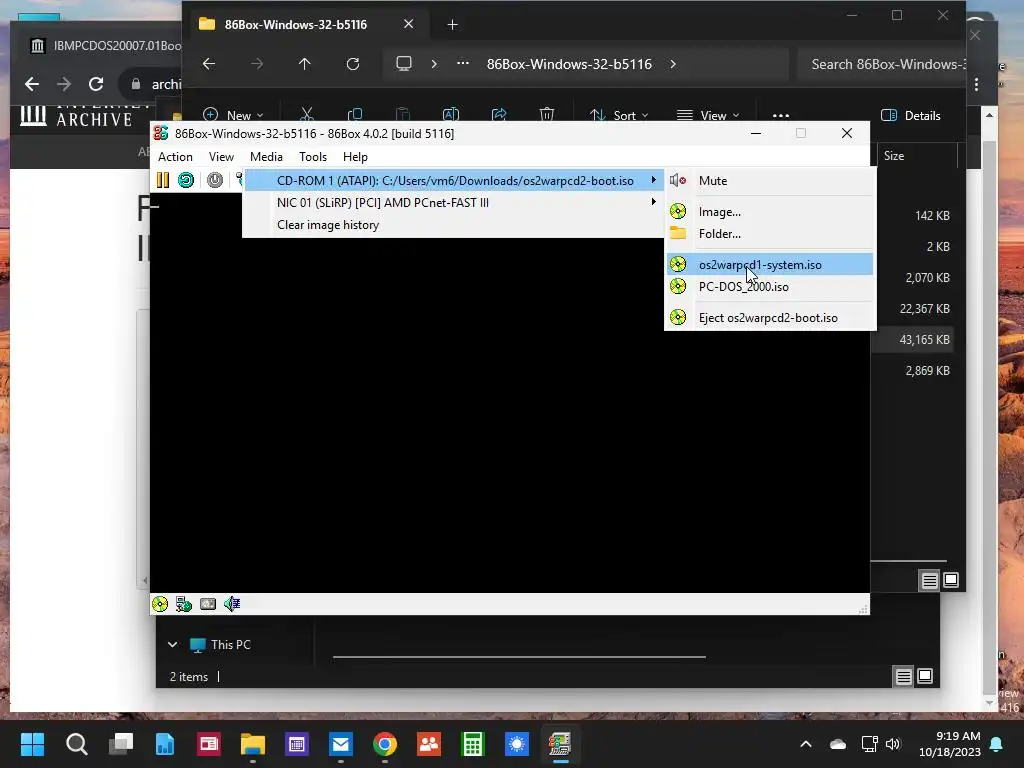Pause the 86Box emulation
Screen dimensions: 1024x768
pyautogui.click(x=163, y=180)
